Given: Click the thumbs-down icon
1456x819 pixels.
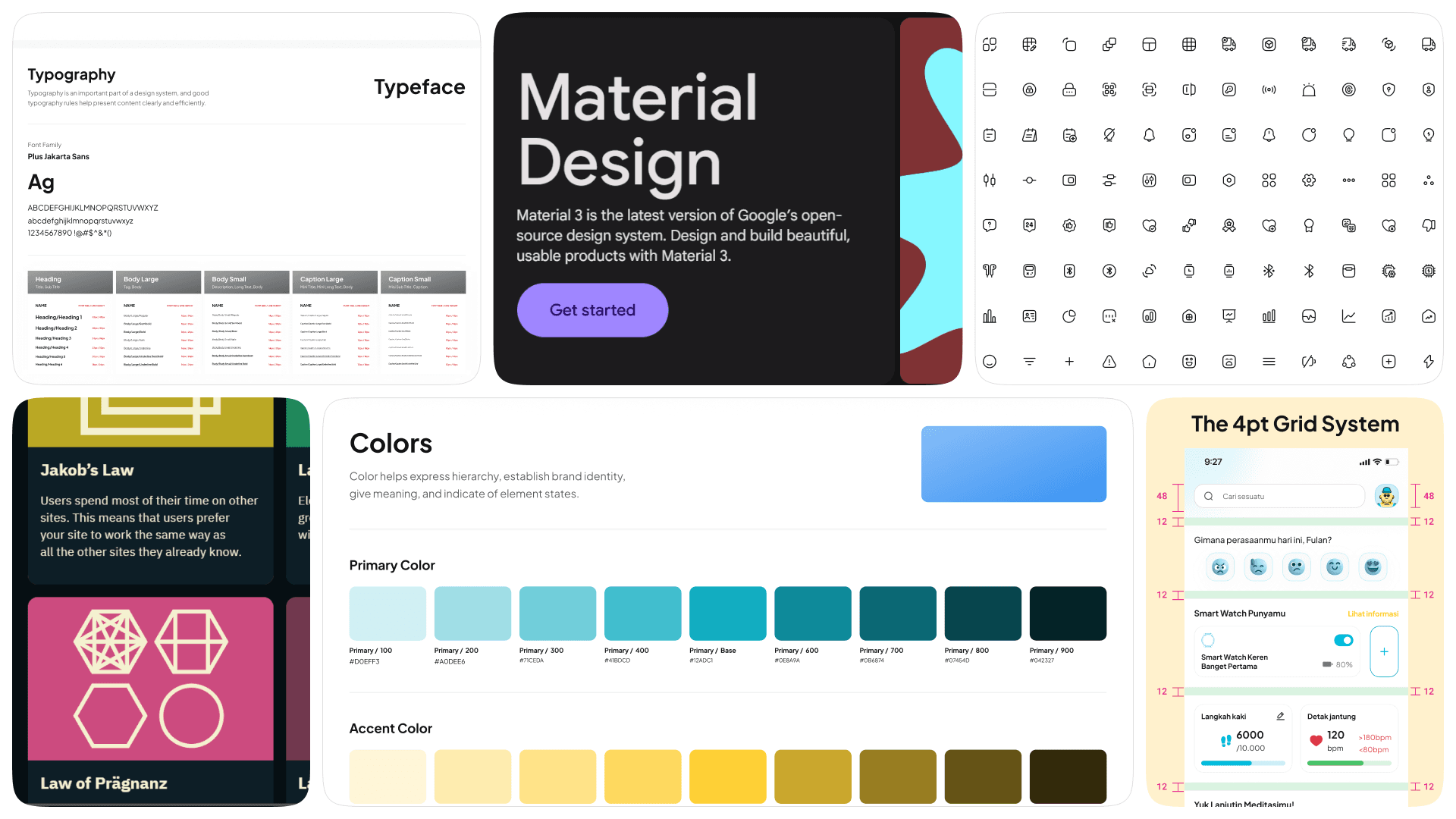Looking at the screenshot, I should coord(1429,225).
